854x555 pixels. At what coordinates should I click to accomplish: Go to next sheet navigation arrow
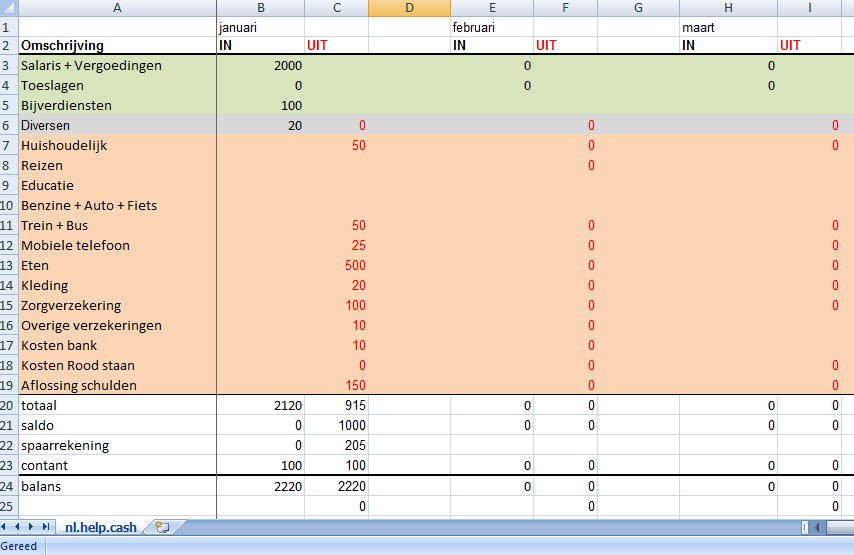tap(30, 527)
